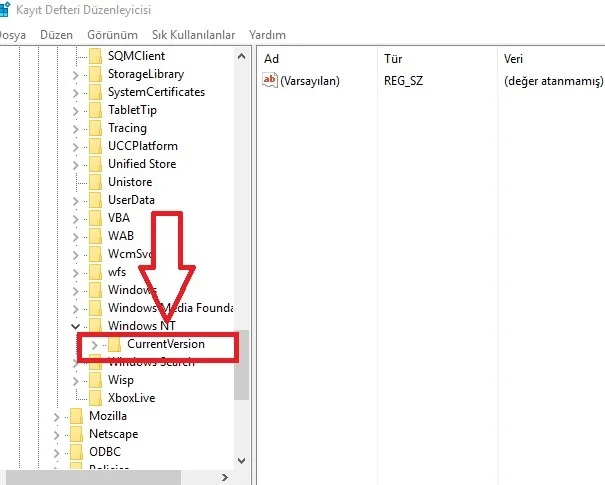Expand the StorageLibrary key
The width and height of the screenshot is (605, 485).
click(x=76, y=74)
